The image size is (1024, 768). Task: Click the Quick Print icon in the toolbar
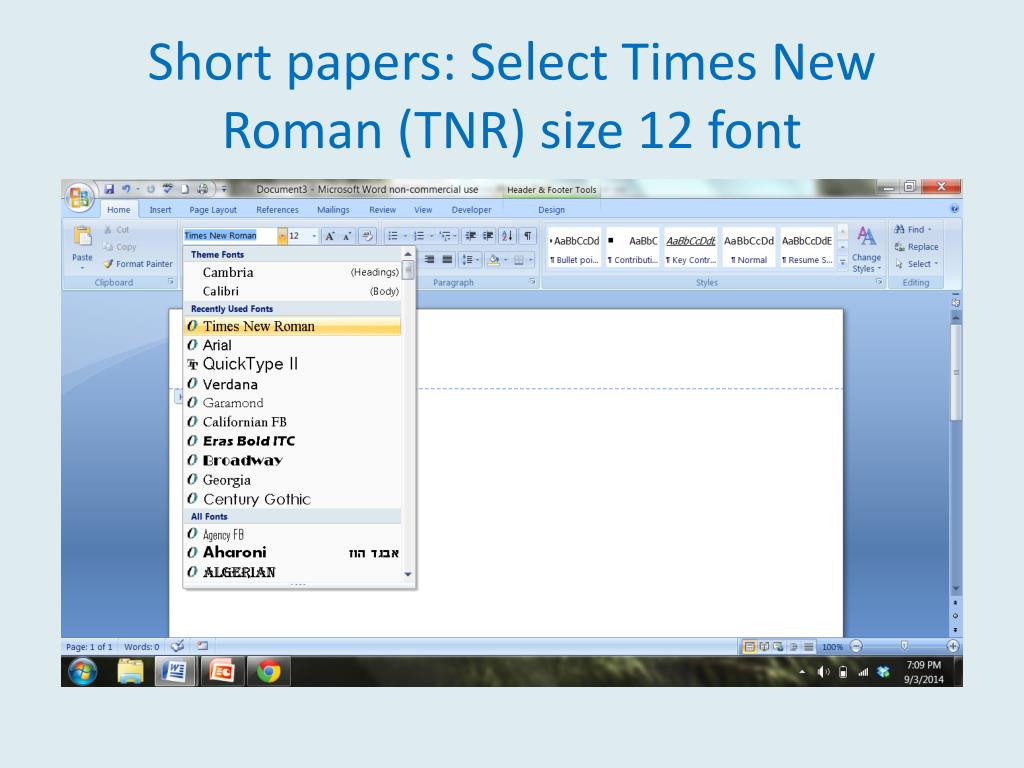(x=202, y=189)
